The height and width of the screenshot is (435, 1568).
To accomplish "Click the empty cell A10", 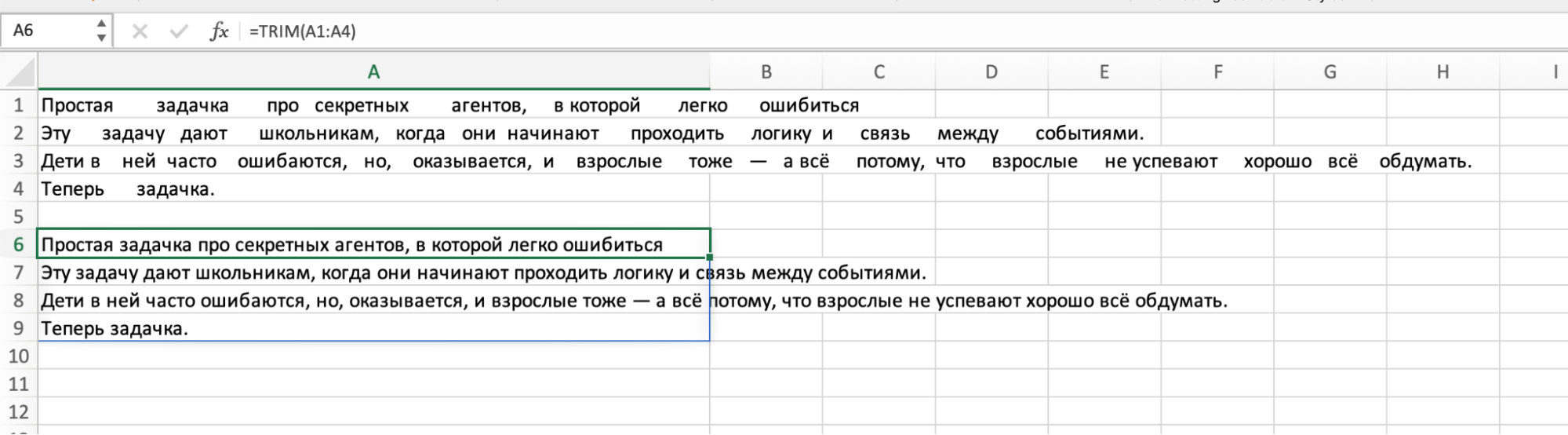I will click(373, 356).
